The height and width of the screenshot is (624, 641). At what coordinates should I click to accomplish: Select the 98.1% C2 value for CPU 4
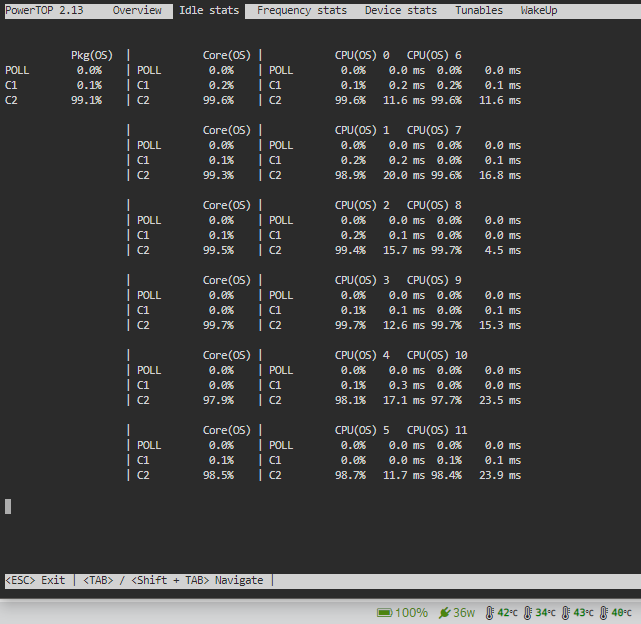coord(350,400)
